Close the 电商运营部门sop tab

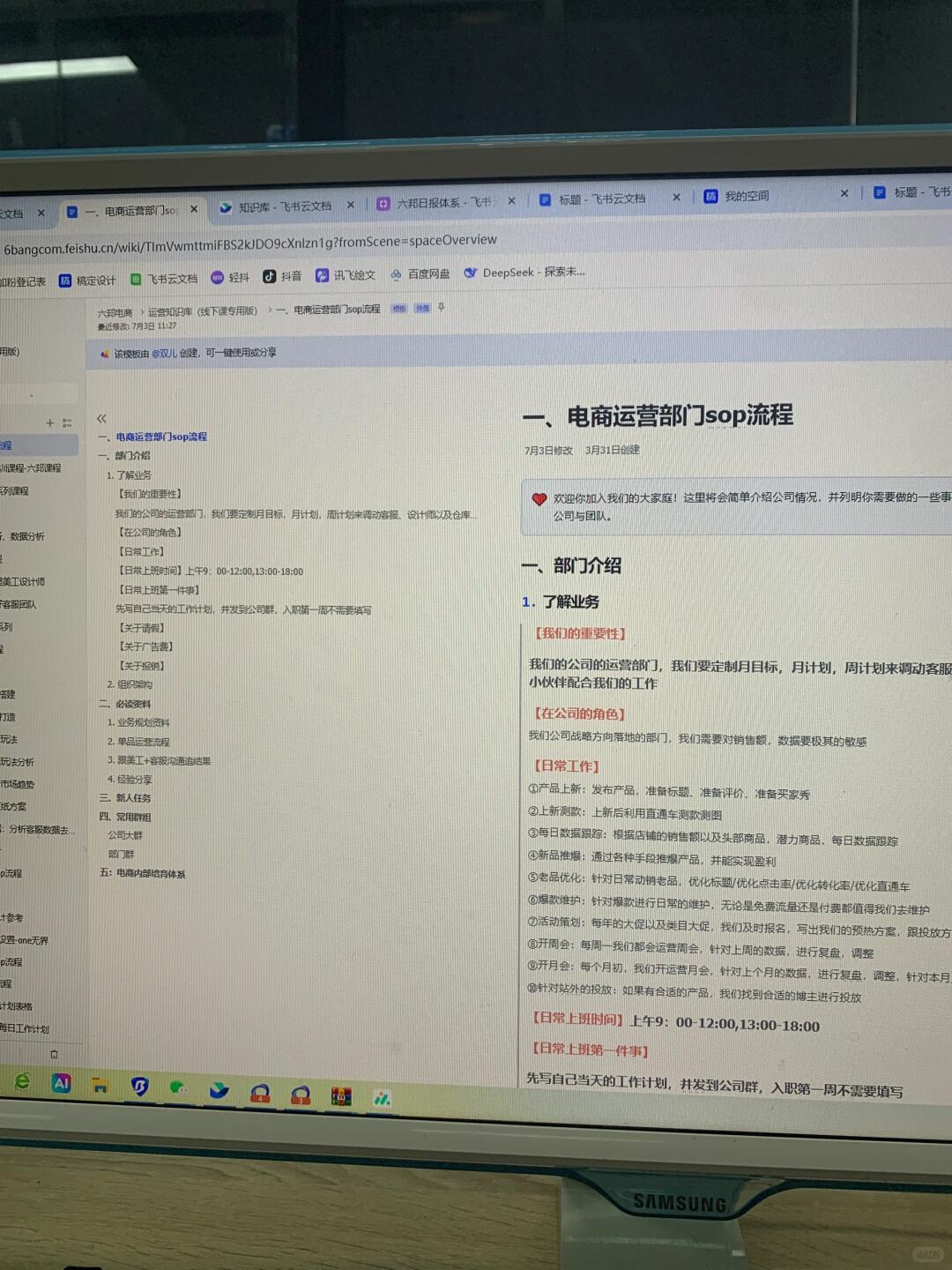194,209
